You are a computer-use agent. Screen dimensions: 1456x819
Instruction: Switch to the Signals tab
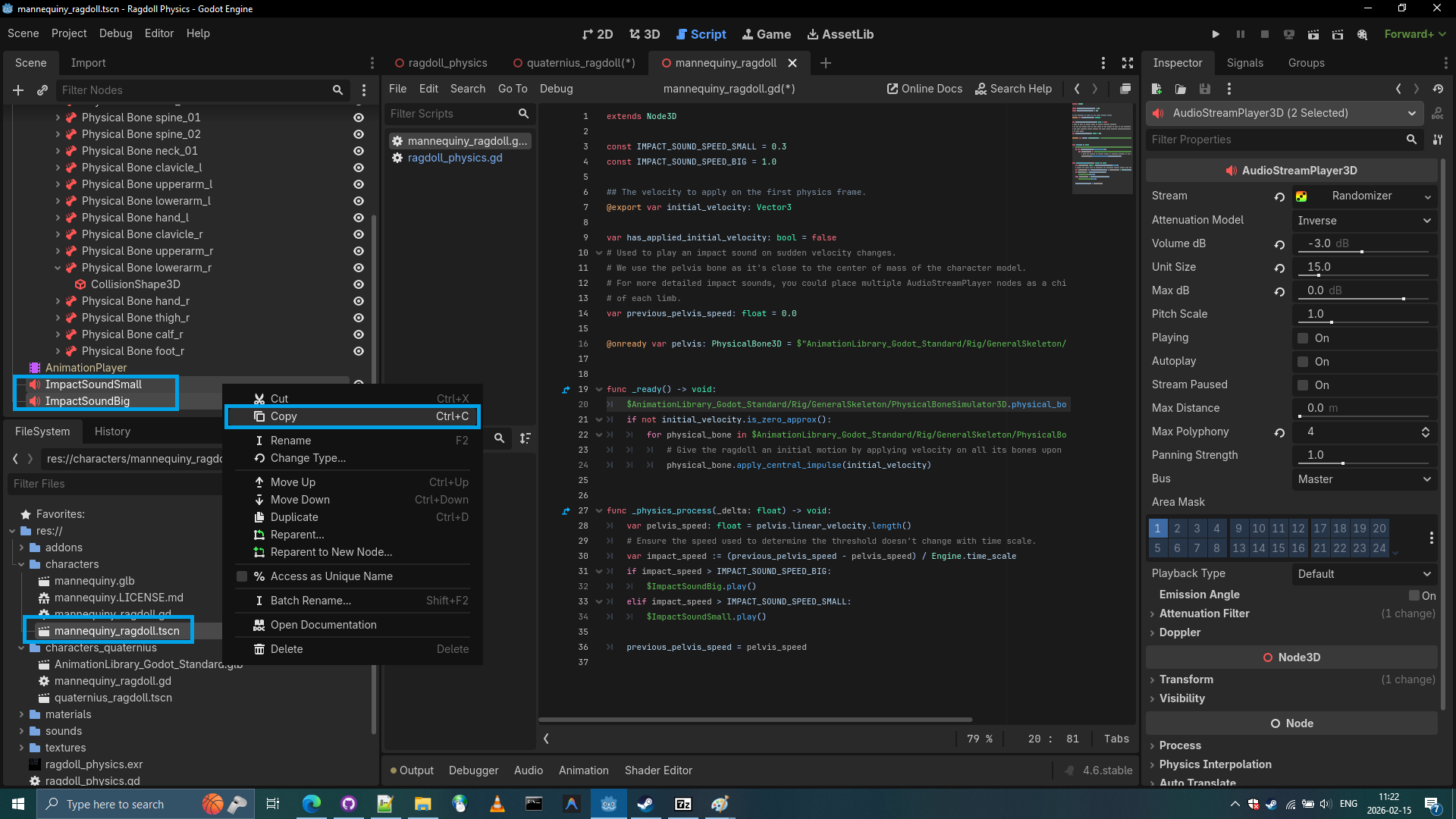[1244, 63]
